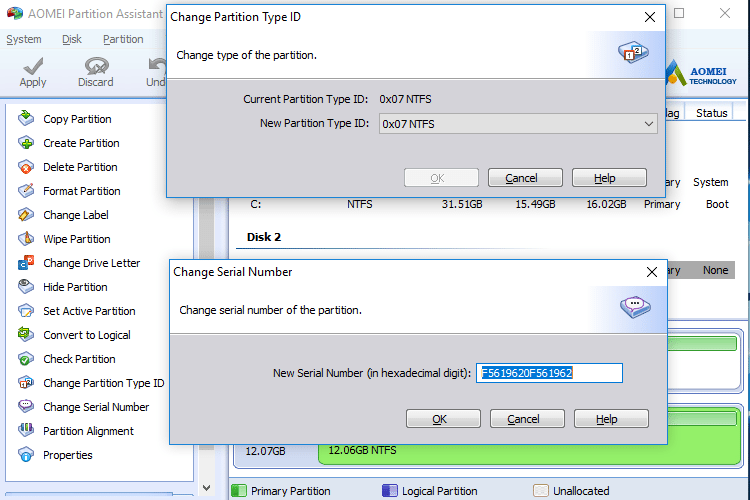This screenshot has width=750, height=500.
Task: Click the New Serial Number input field
Action: click(549, 373)
